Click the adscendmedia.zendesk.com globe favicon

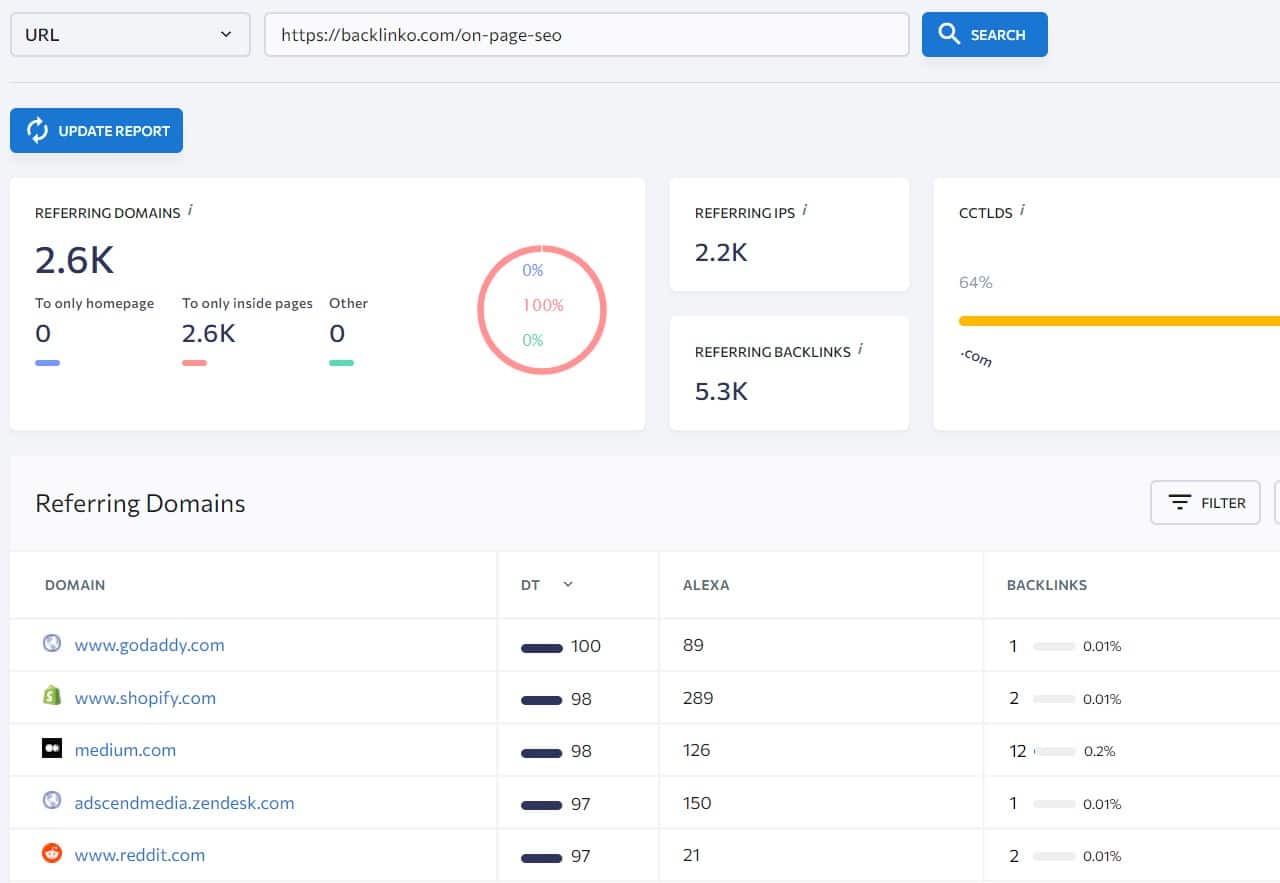pos(52,801)
